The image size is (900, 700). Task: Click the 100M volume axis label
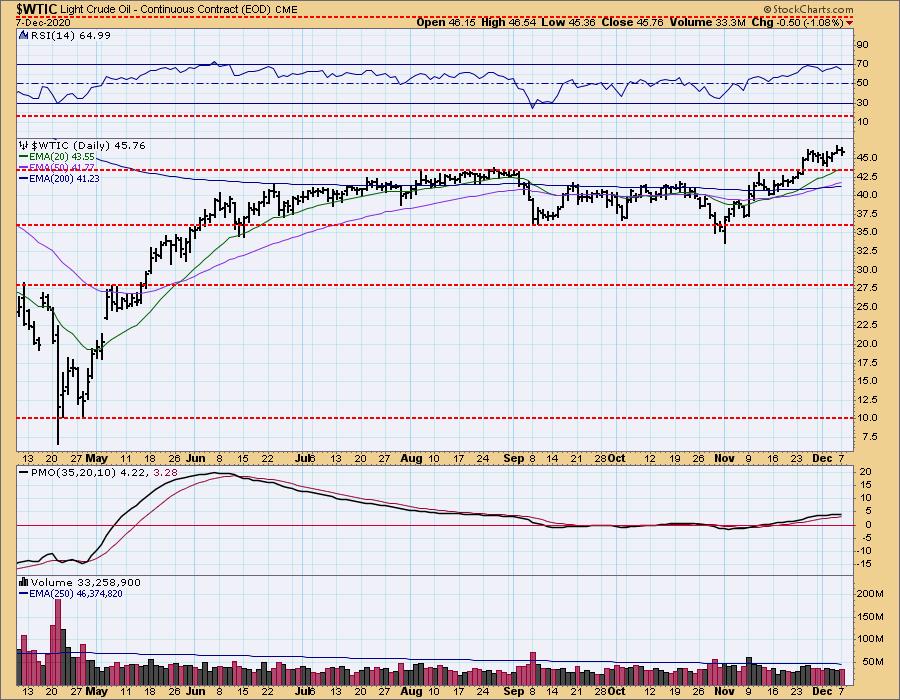[x=870, y=639]
